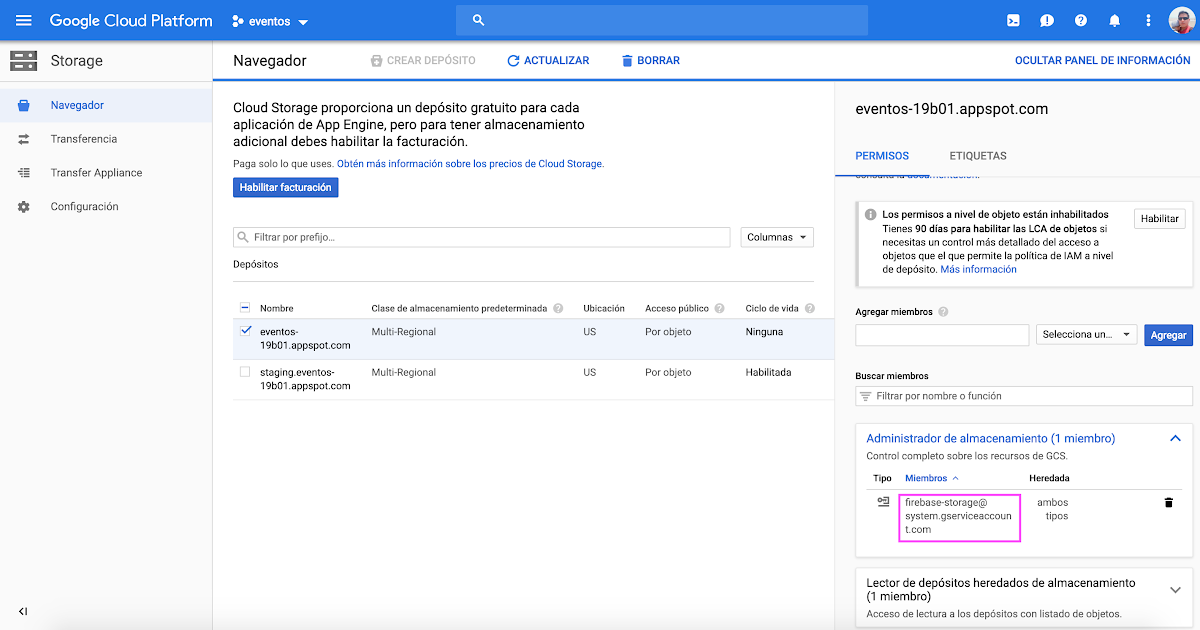Viewport: 1200px width, 630px height.
Task: Open the feedback alert icon
Action: tap(1047, 20)
